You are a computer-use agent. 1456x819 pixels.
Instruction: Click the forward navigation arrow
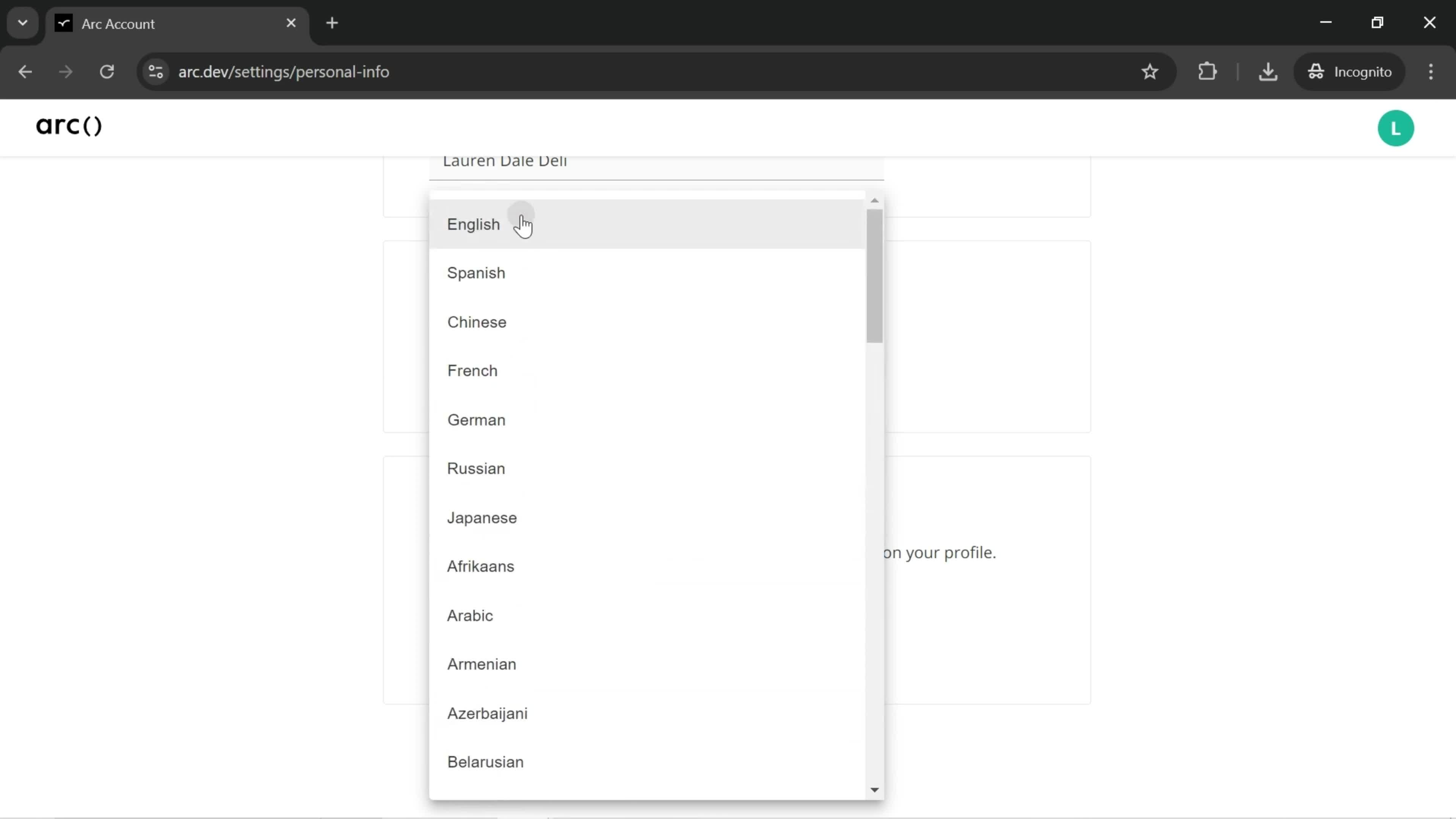tap(65, 71)
